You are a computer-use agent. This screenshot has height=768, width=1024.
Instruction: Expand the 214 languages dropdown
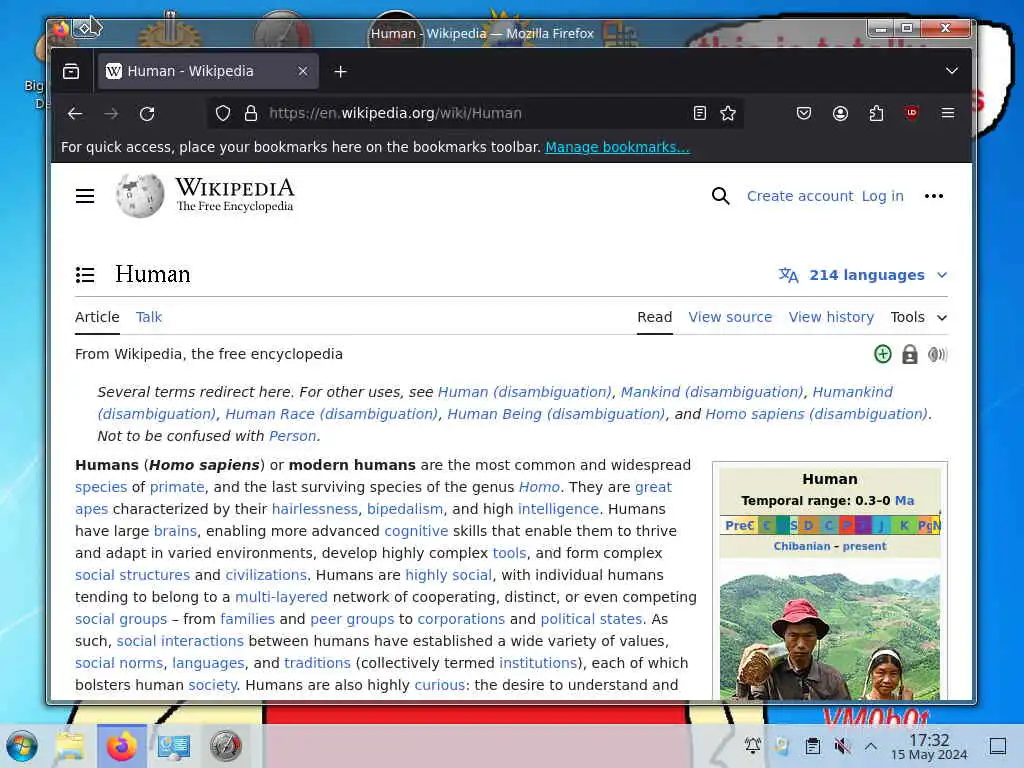click(863, 275)
